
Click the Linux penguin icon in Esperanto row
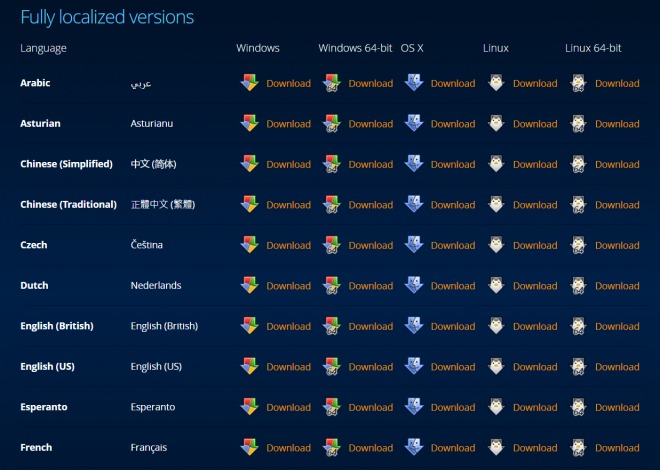coord(496,407)
